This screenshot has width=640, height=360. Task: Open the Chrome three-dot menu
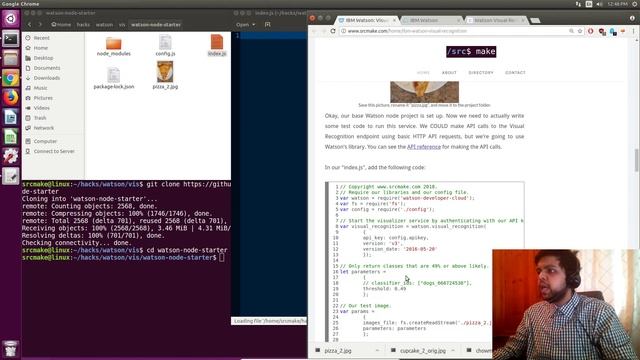pyautogui.click(x=633, y=31)
